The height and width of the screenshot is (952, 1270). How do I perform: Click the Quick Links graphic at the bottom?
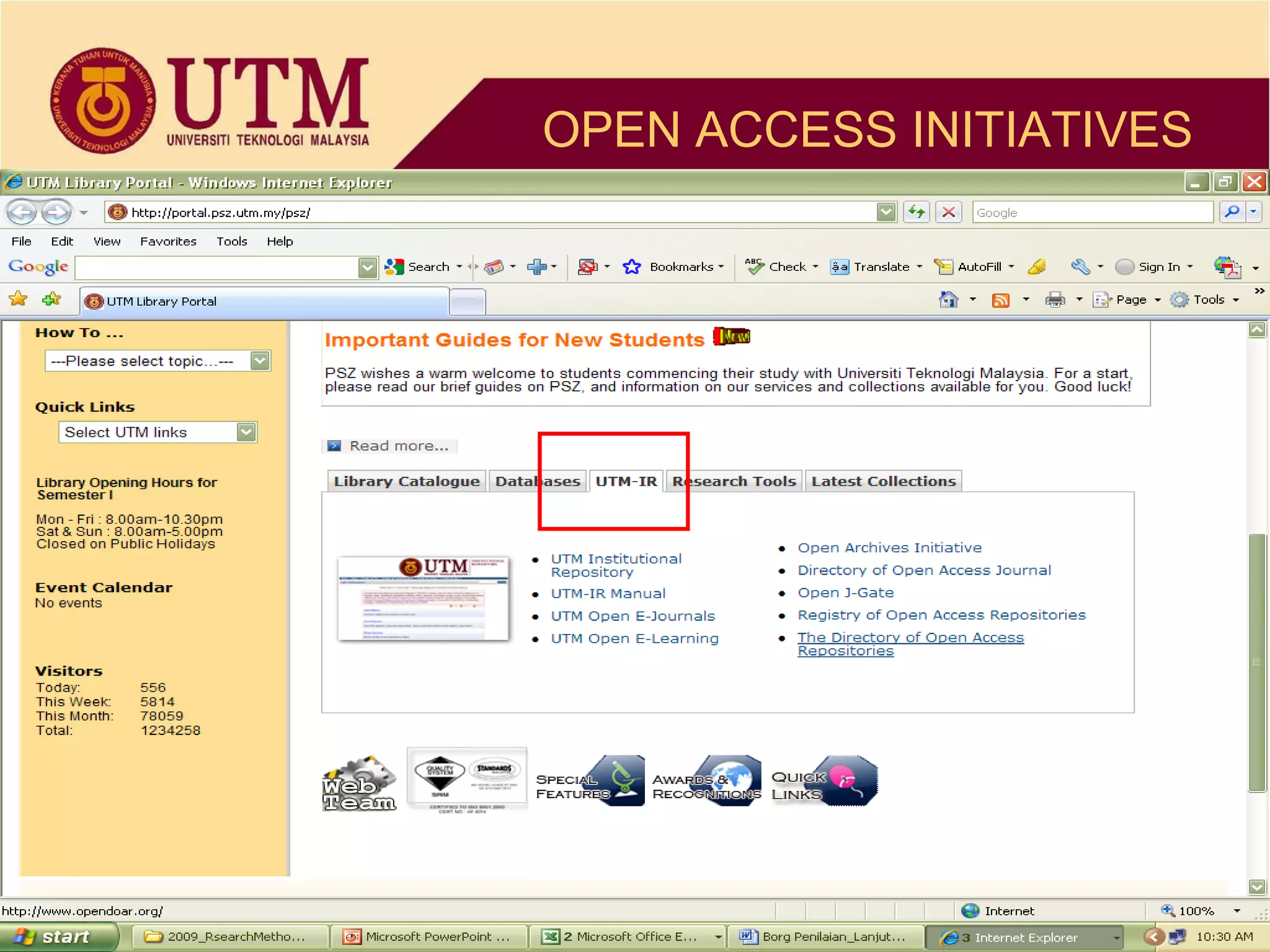pos(825,781)
